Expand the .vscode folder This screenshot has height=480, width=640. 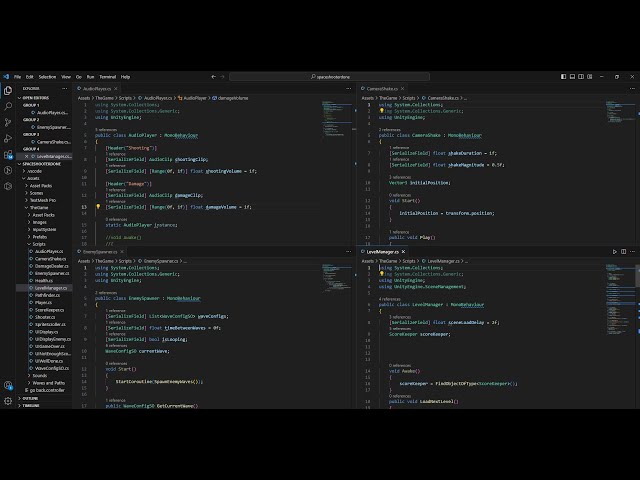[x=44, y=171]
